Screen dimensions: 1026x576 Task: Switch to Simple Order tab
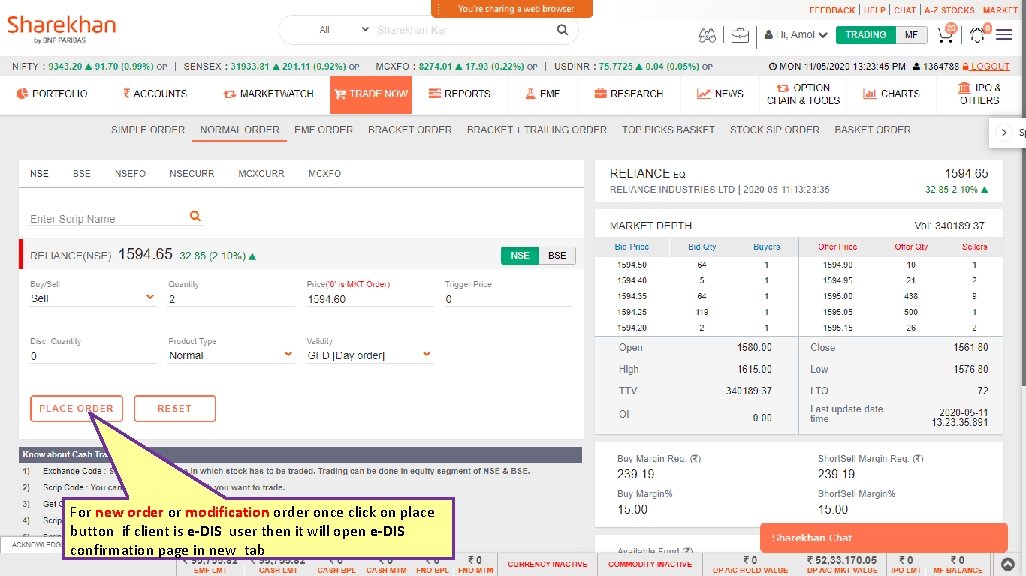pyautogui.click(x=148, y=130)
